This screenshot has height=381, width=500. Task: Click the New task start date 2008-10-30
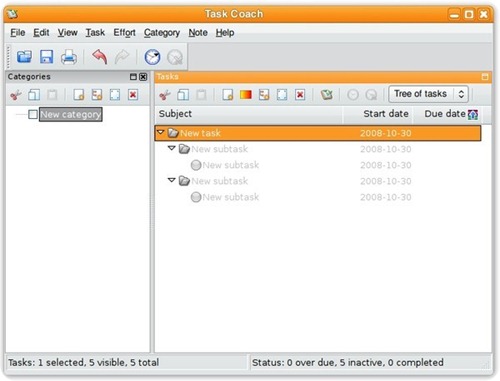pos(386,133)
